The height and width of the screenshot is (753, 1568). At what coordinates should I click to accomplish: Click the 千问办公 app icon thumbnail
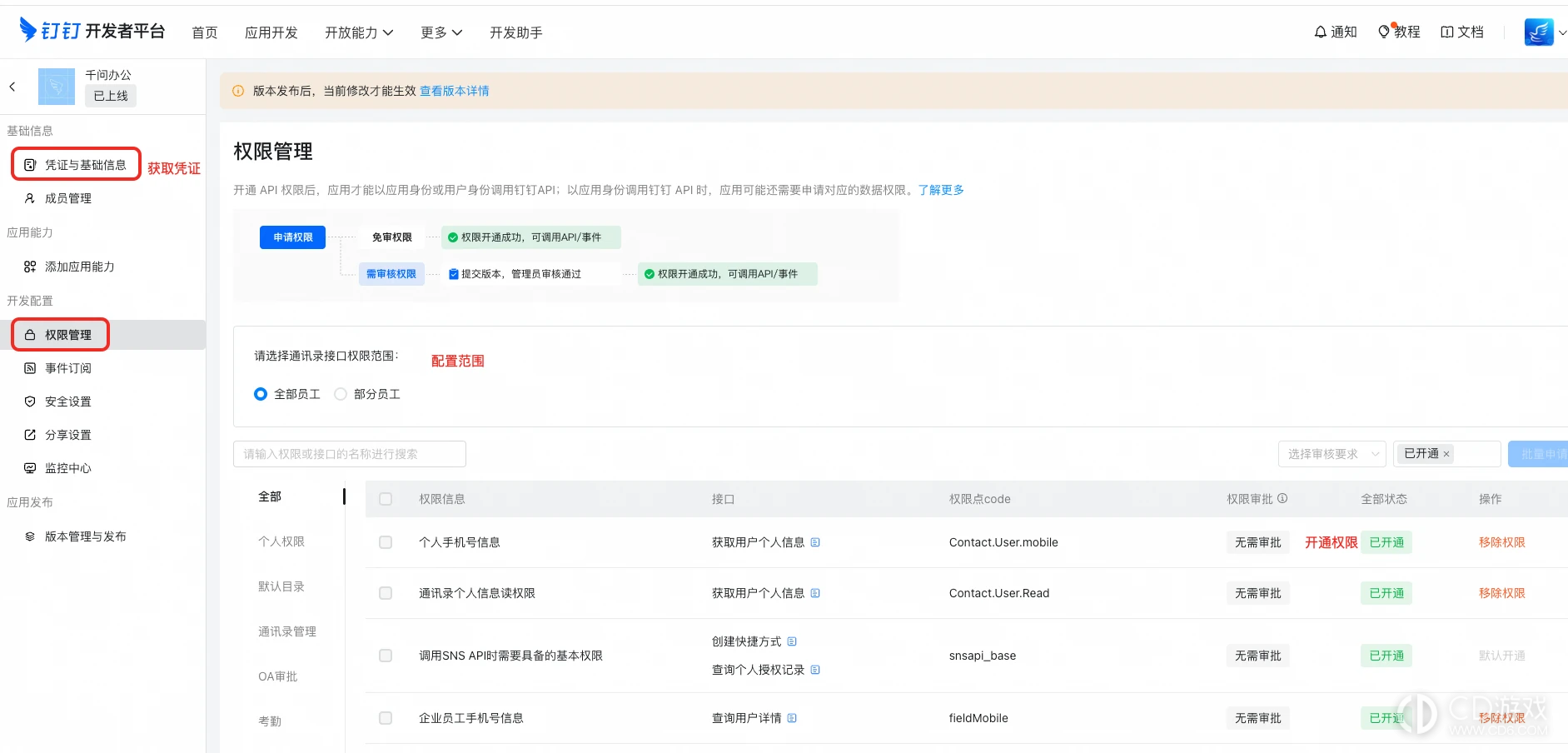[57, 87]
